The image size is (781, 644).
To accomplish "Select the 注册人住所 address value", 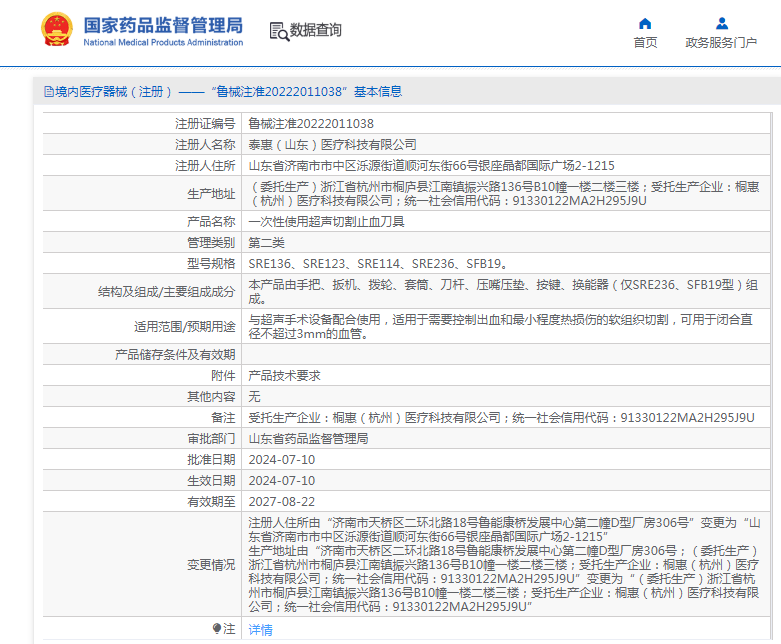I will pos(431,165).
